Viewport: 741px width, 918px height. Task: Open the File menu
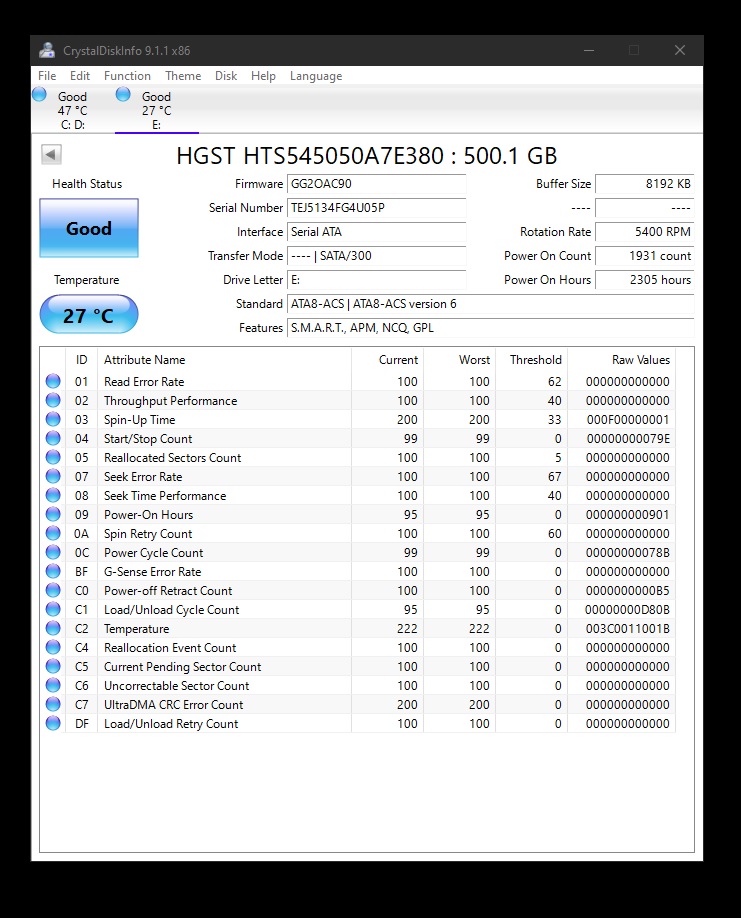tap(47, 76)
